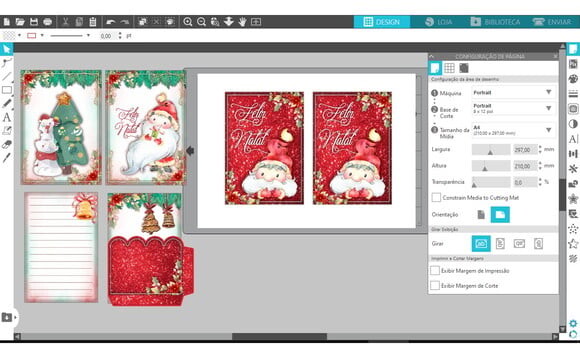This screenshot has height=363, width=580.
Task: Open the line color dropdown arrow
Action: 42,36
